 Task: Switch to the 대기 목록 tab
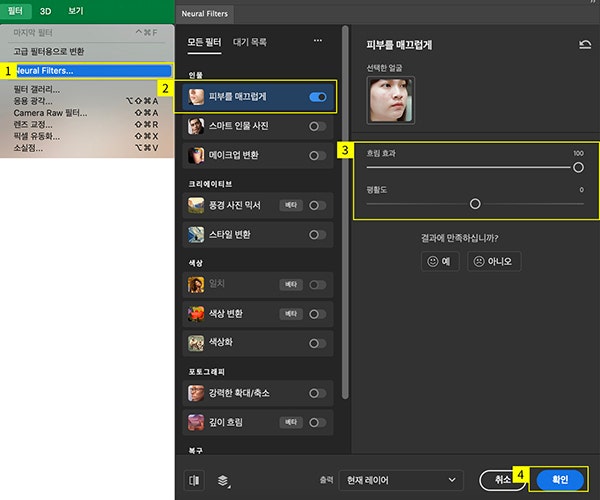pos(250,42)
